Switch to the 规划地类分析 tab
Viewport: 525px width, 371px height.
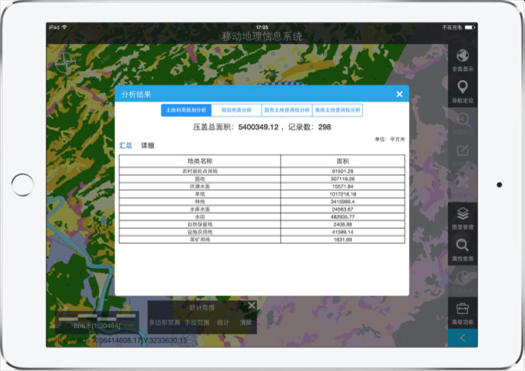(236, 110)
